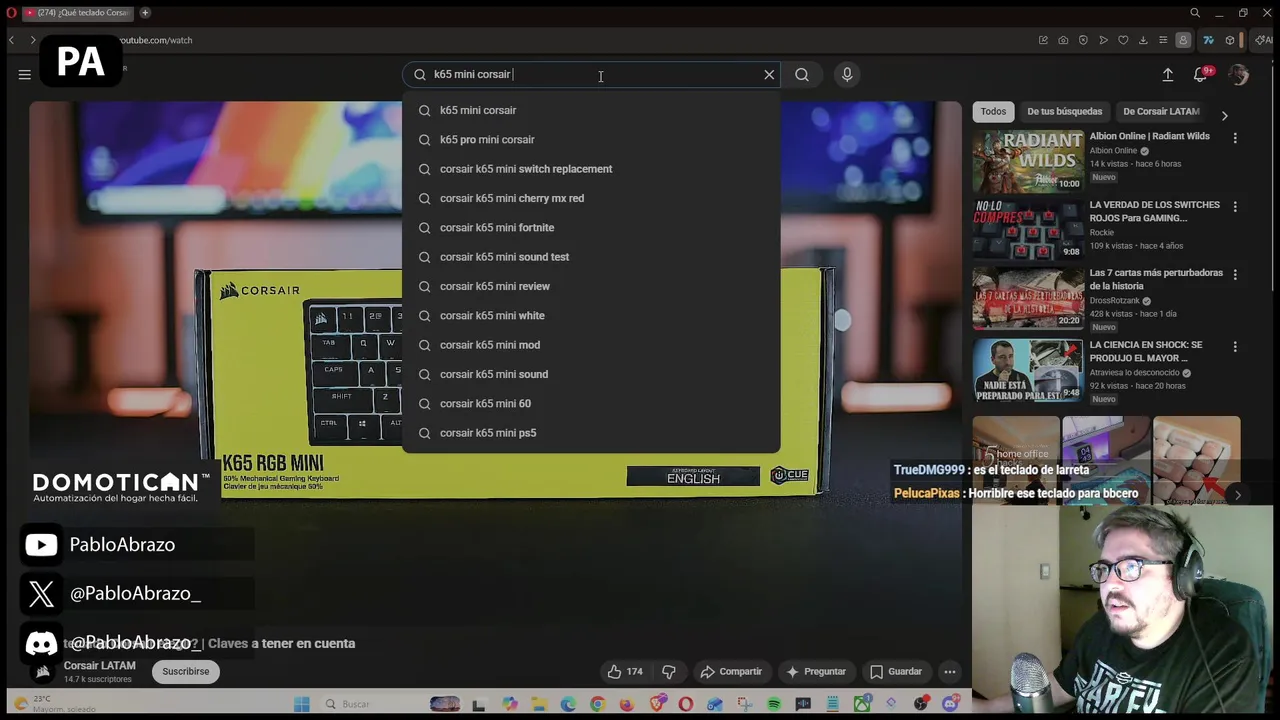Open Spotify from the taskbar
Screen dimensions: 1280x720
click(x=774, y=704)
